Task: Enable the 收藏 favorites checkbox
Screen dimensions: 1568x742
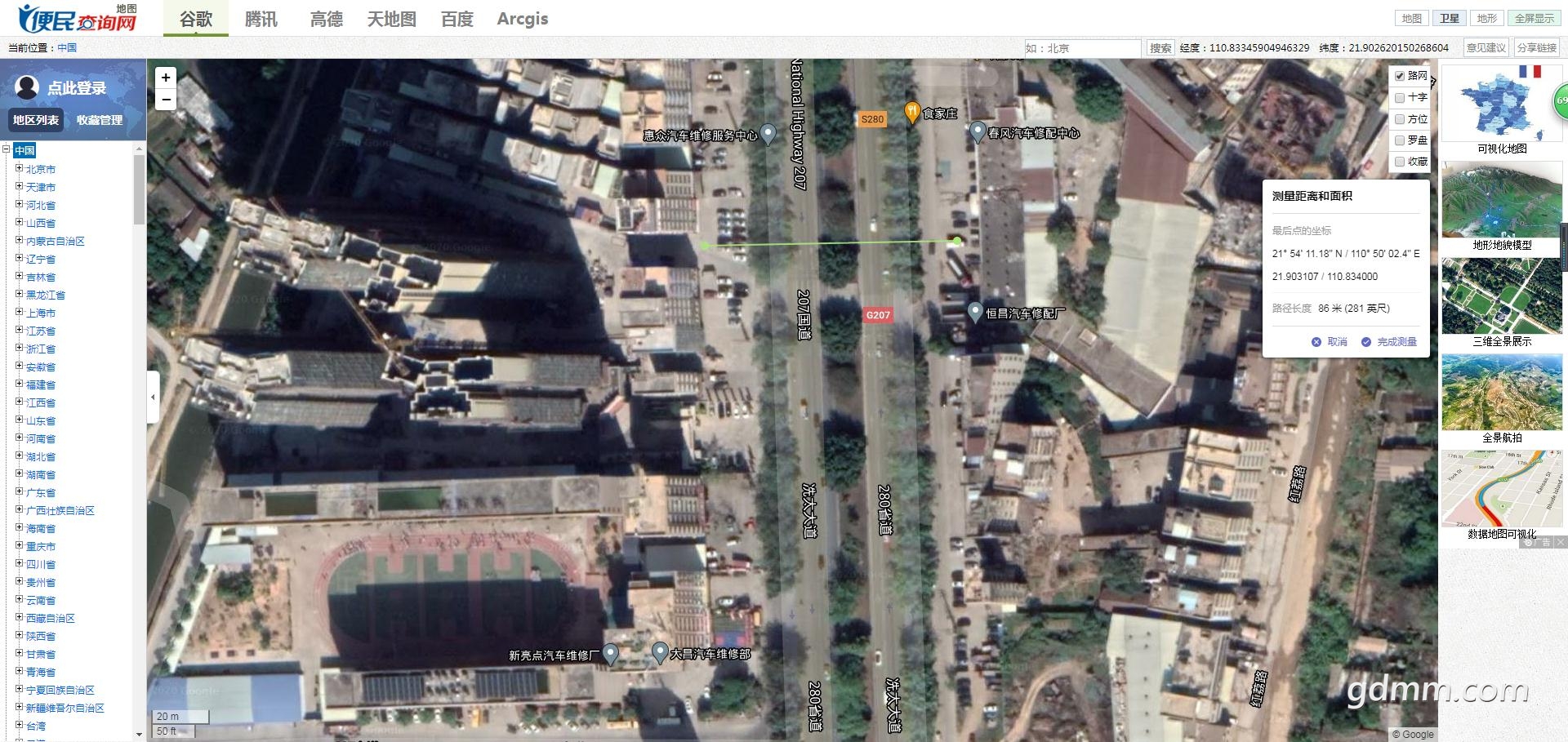Action: pos(1400,162)
